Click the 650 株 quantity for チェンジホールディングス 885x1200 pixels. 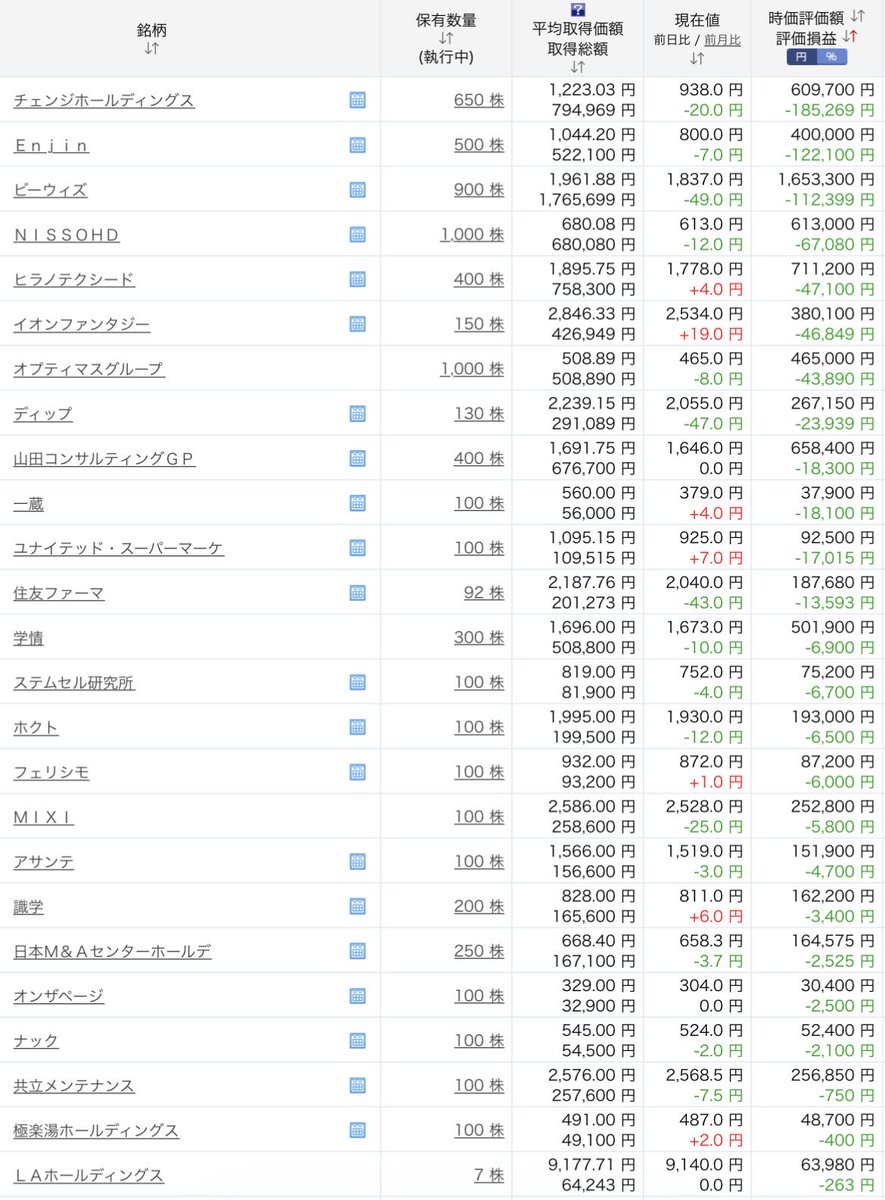pos(479,100)
